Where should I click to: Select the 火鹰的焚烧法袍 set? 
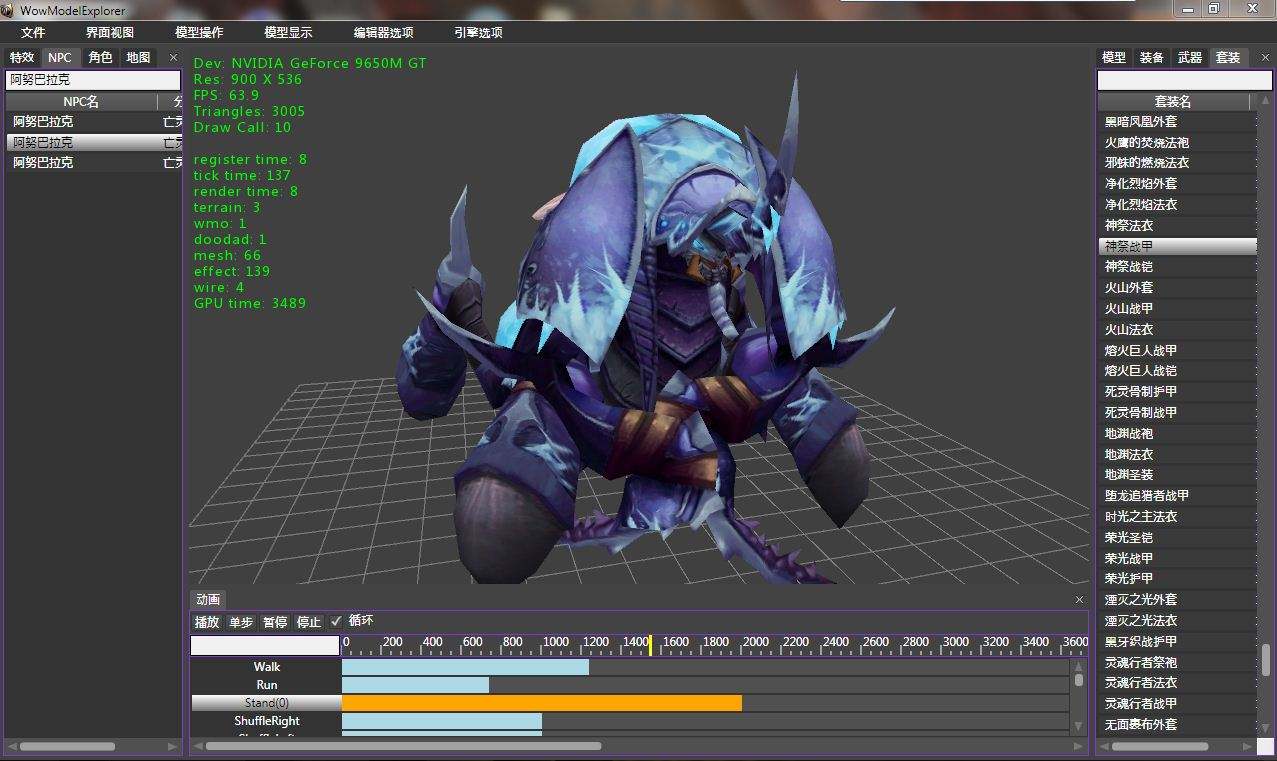point(1177,142)
